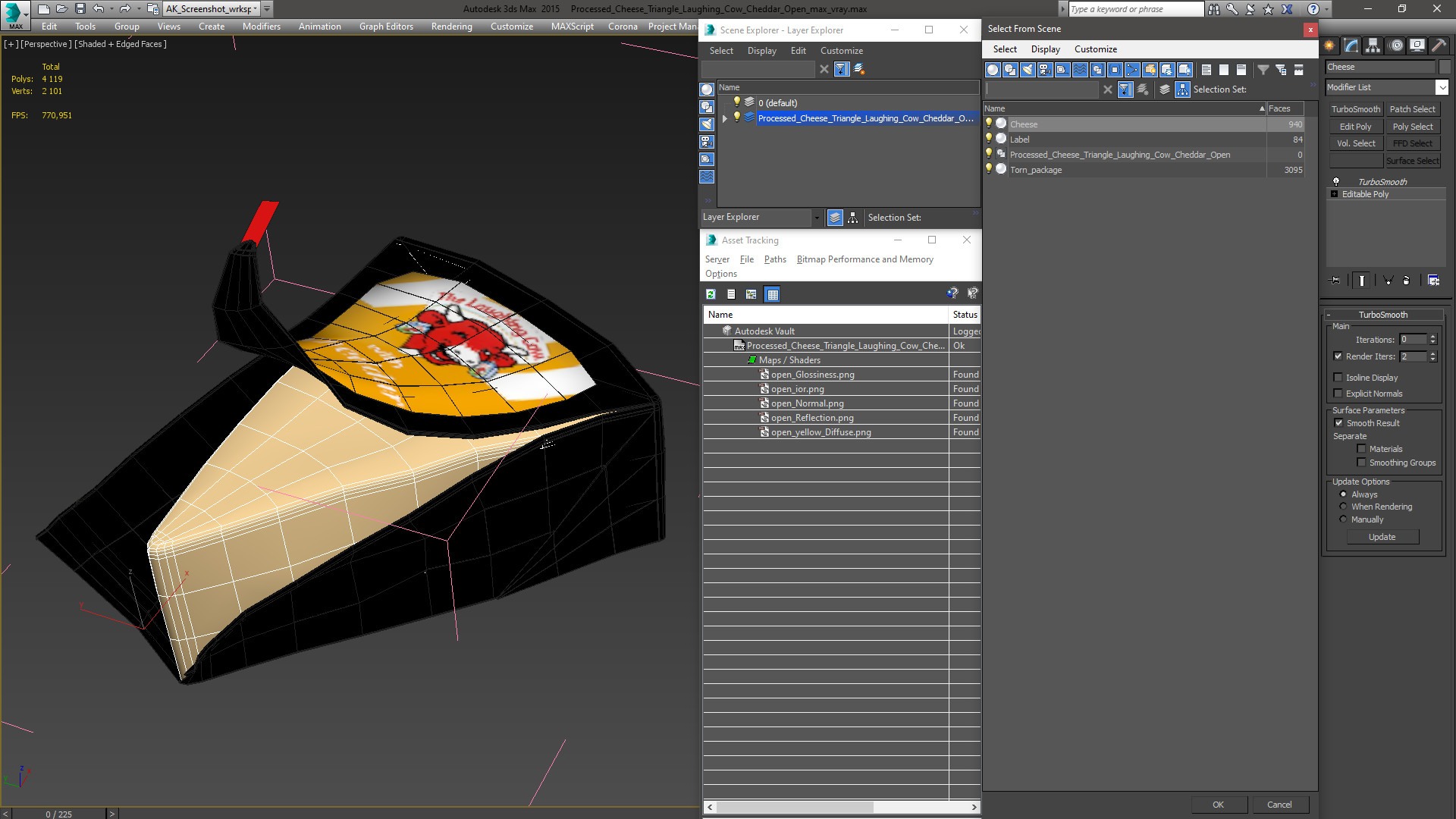
Task: Click OK button in Select From Scene
Action: pyautogui.click(x=1218, y=805)
